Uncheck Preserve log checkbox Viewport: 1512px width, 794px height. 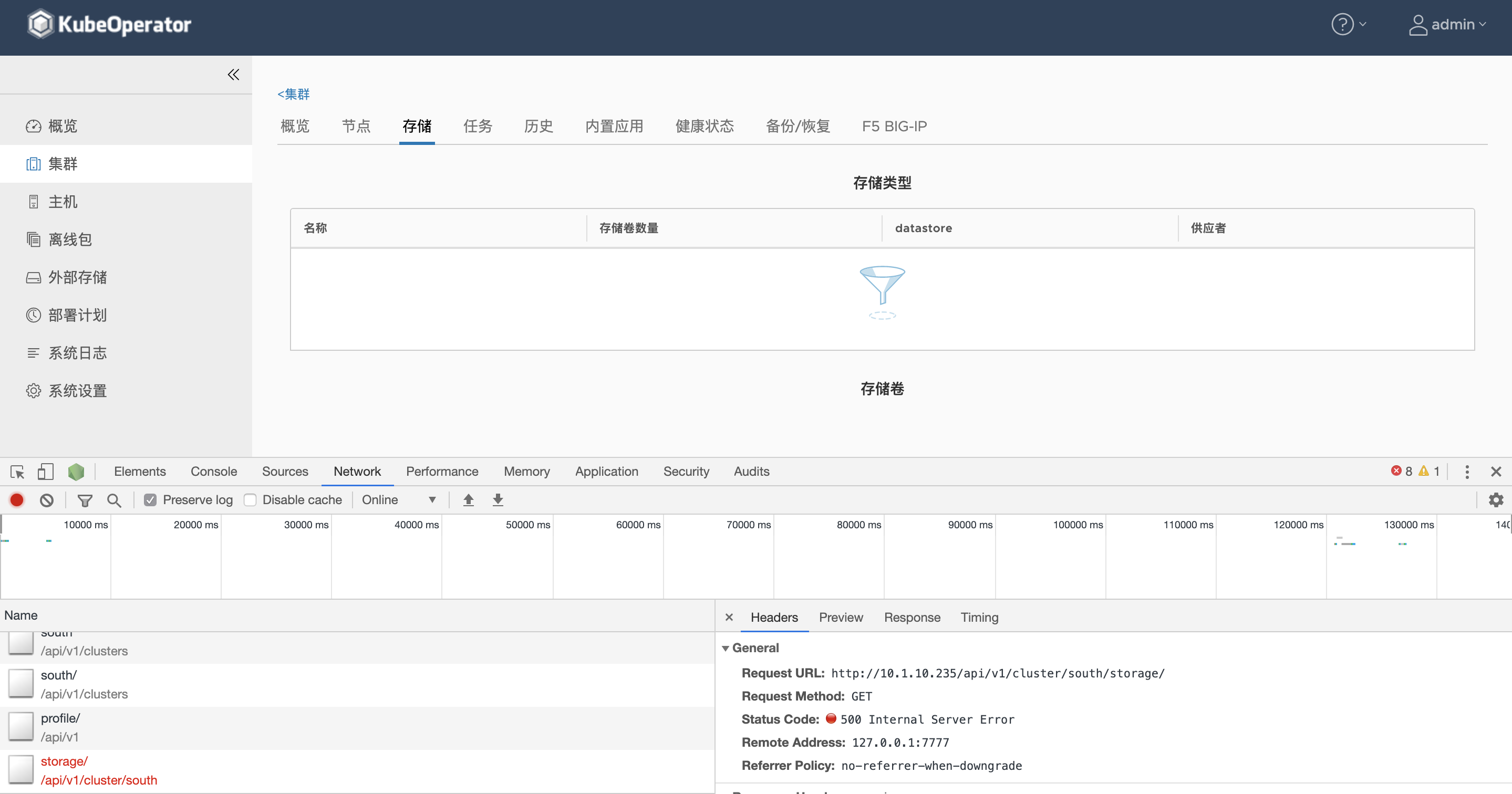150,500
